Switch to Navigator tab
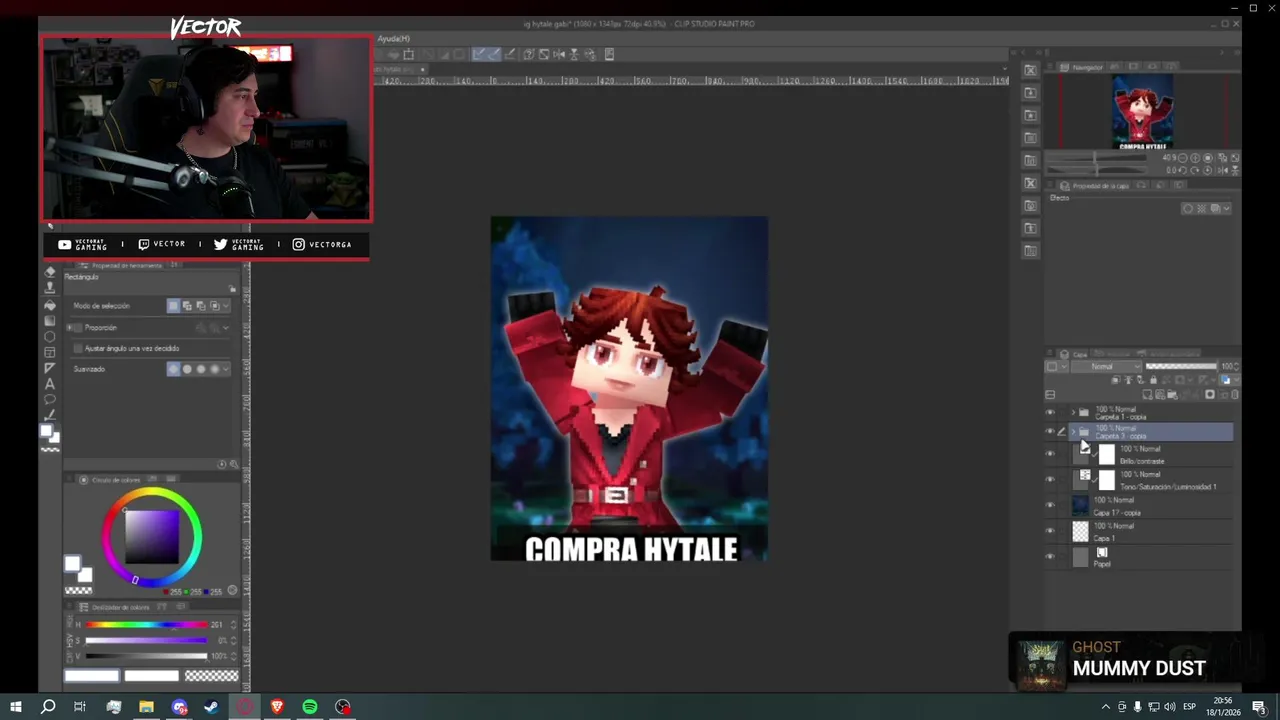The width and height of the screenshot is (1280, 720). click(1082, 67)
